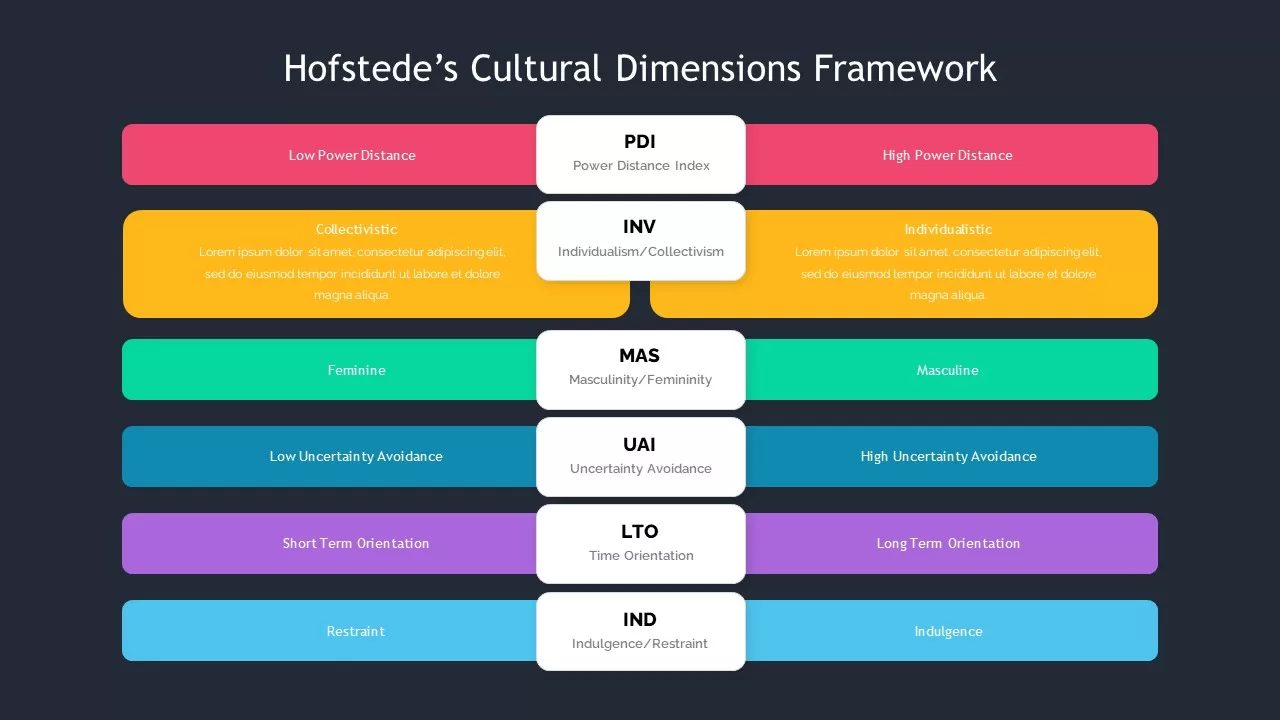The image size is (1280, 720).
Task: Select the UAI heading
Action: [640, 445]
